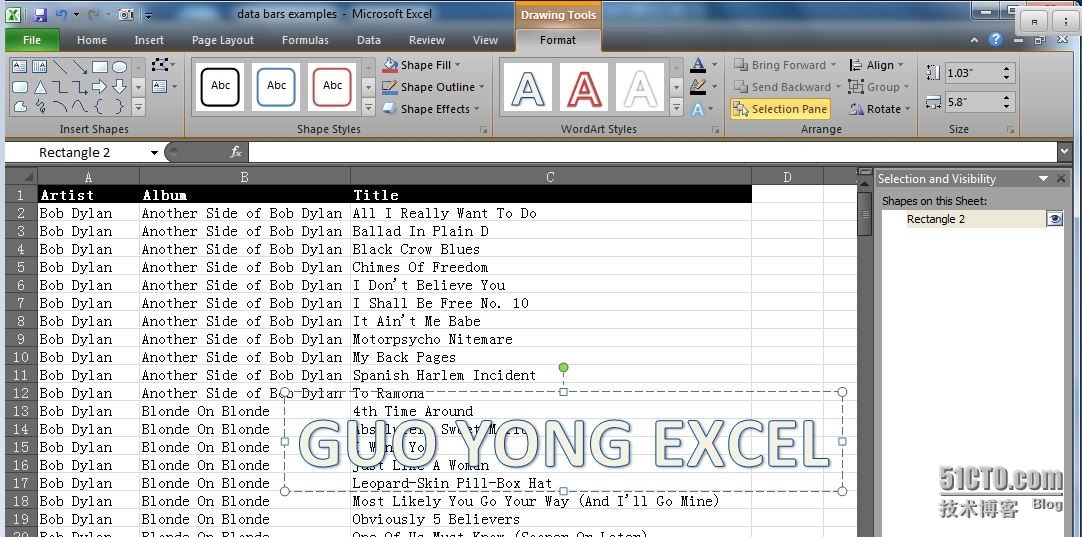Choose the Arrow line shape
Viewport: 1082px width, 537px height.
(x=80, y=67)
